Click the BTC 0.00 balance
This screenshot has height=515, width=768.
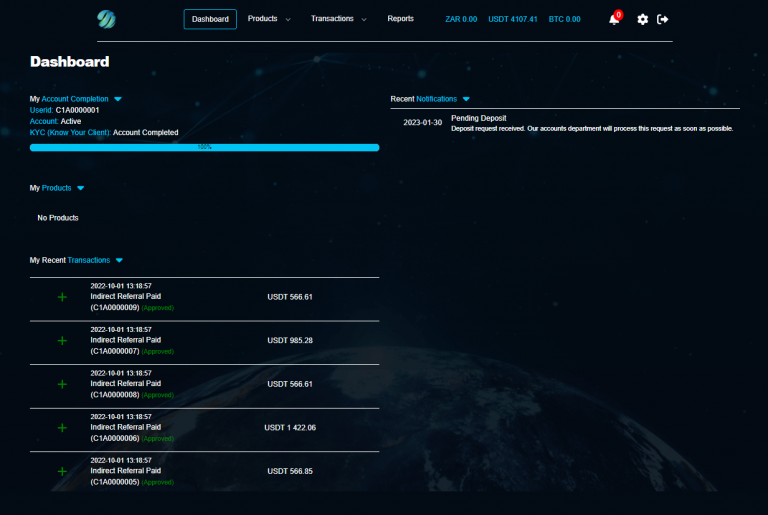point(564,19)
